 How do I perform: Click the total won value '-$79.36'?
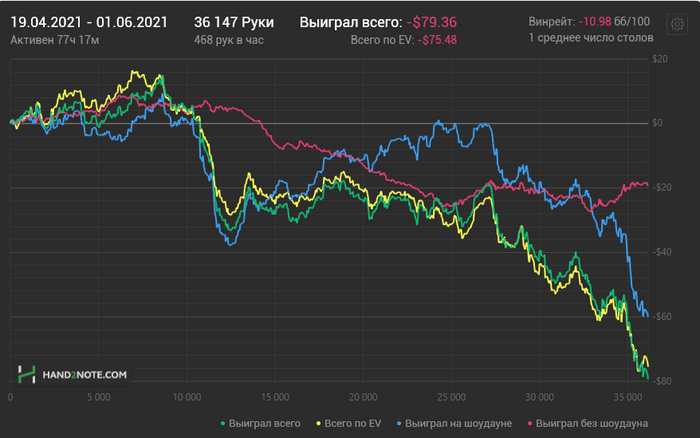click(432, 22)
